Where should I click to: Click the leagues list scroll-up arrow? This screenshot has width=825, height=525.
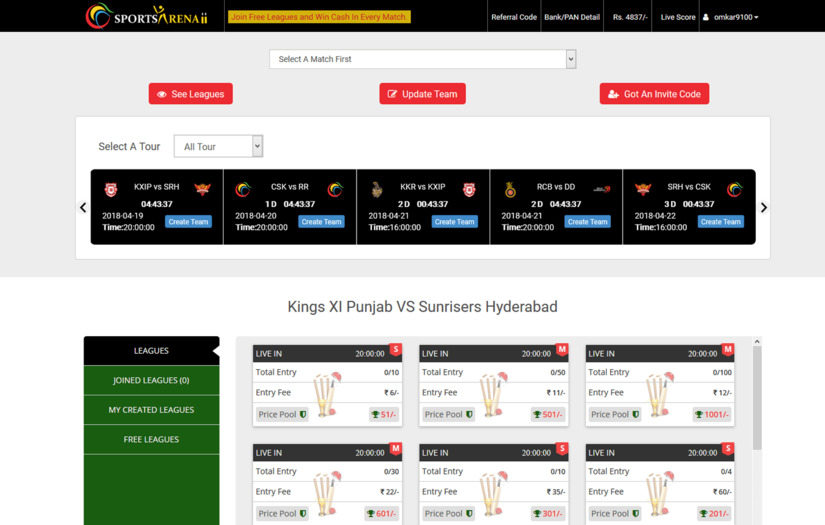coord(757,341)
